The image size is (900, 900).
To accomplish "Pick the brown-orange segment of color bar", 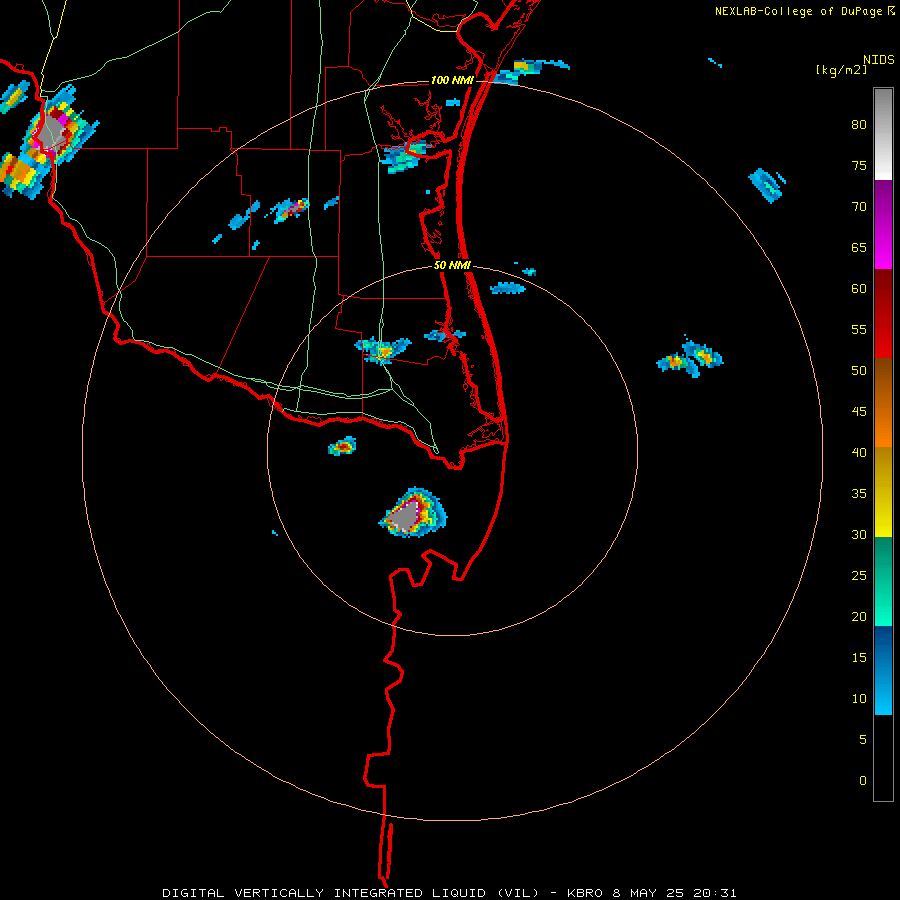I will 883,403.
